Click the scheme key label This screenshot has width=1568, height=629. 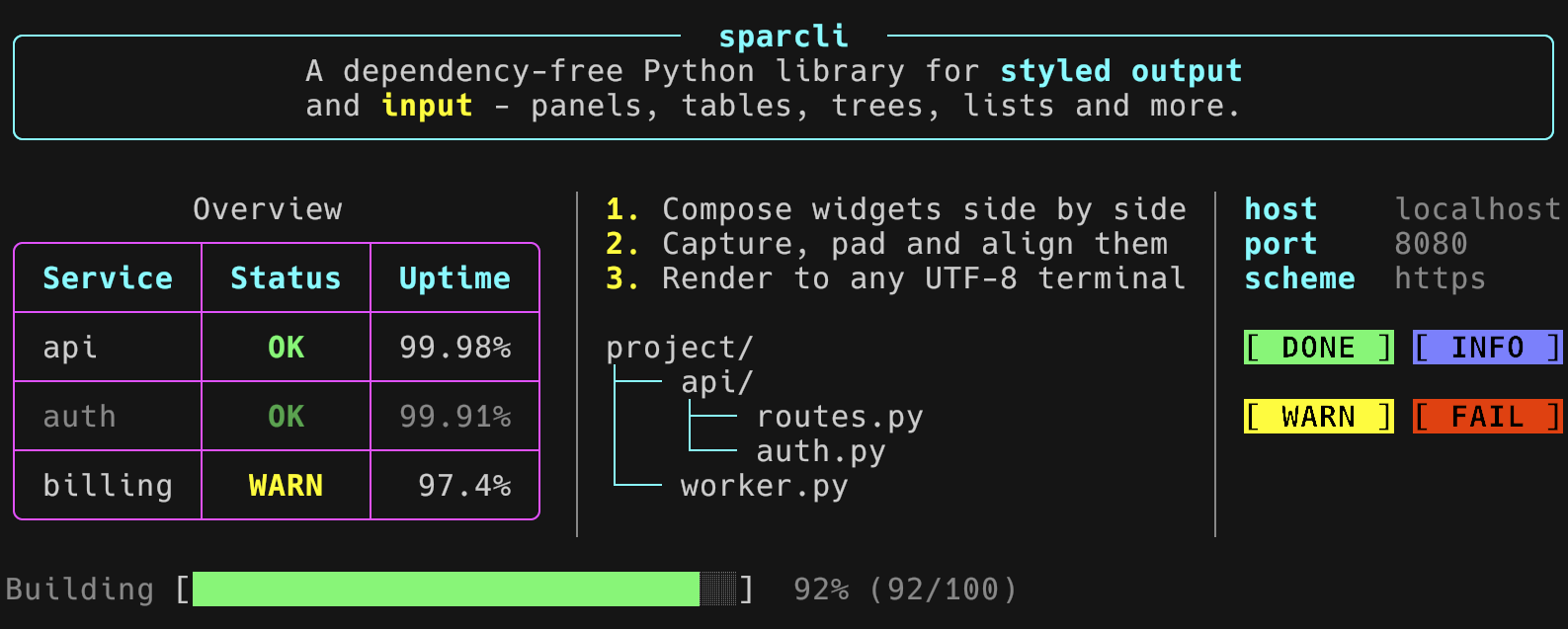[1299, 278]
